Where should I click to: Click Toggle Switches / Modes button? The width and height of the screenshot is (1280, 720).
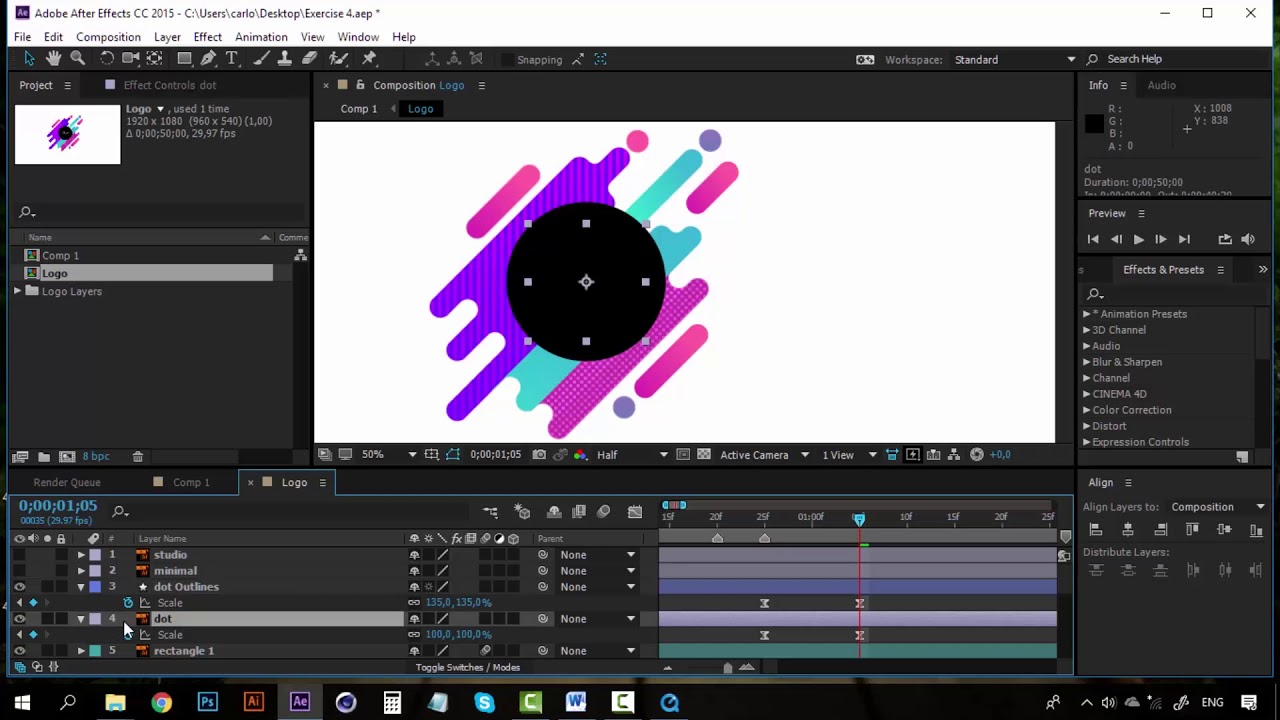point(468,667)
